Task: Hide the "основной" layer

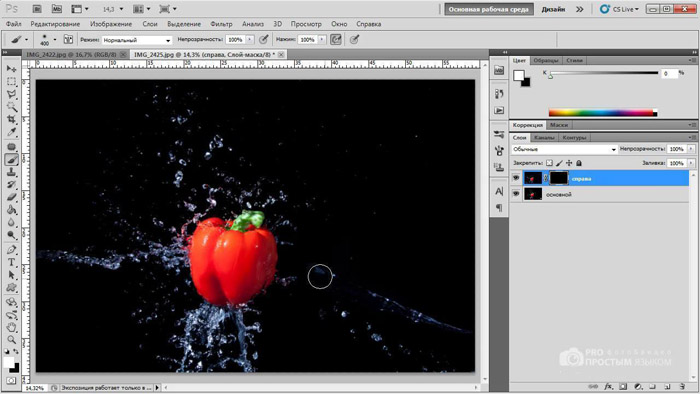Action: click(516, 194)
